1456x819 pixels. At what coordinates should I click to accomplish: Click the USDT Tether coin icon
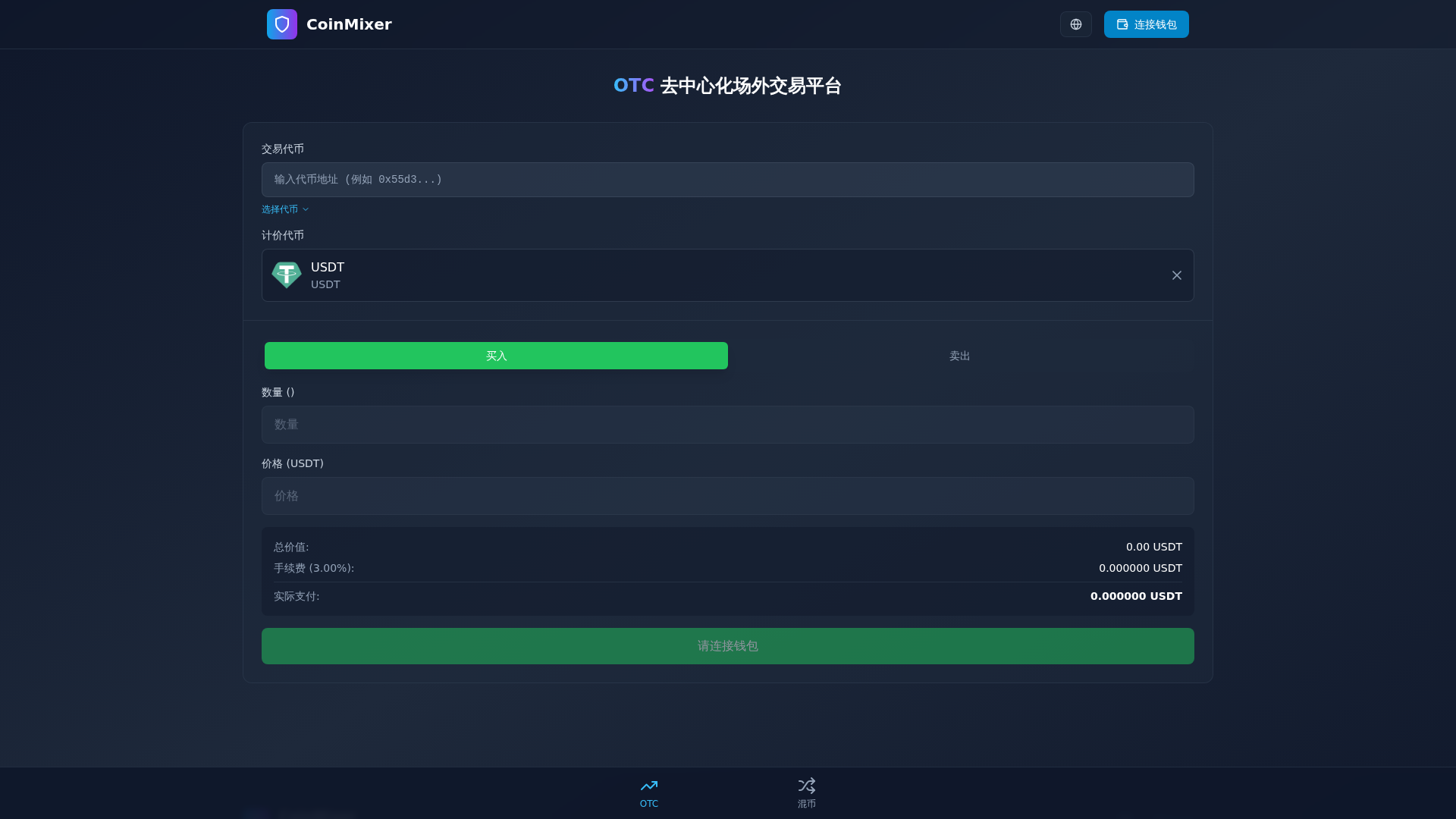click(x=287, y=275)
